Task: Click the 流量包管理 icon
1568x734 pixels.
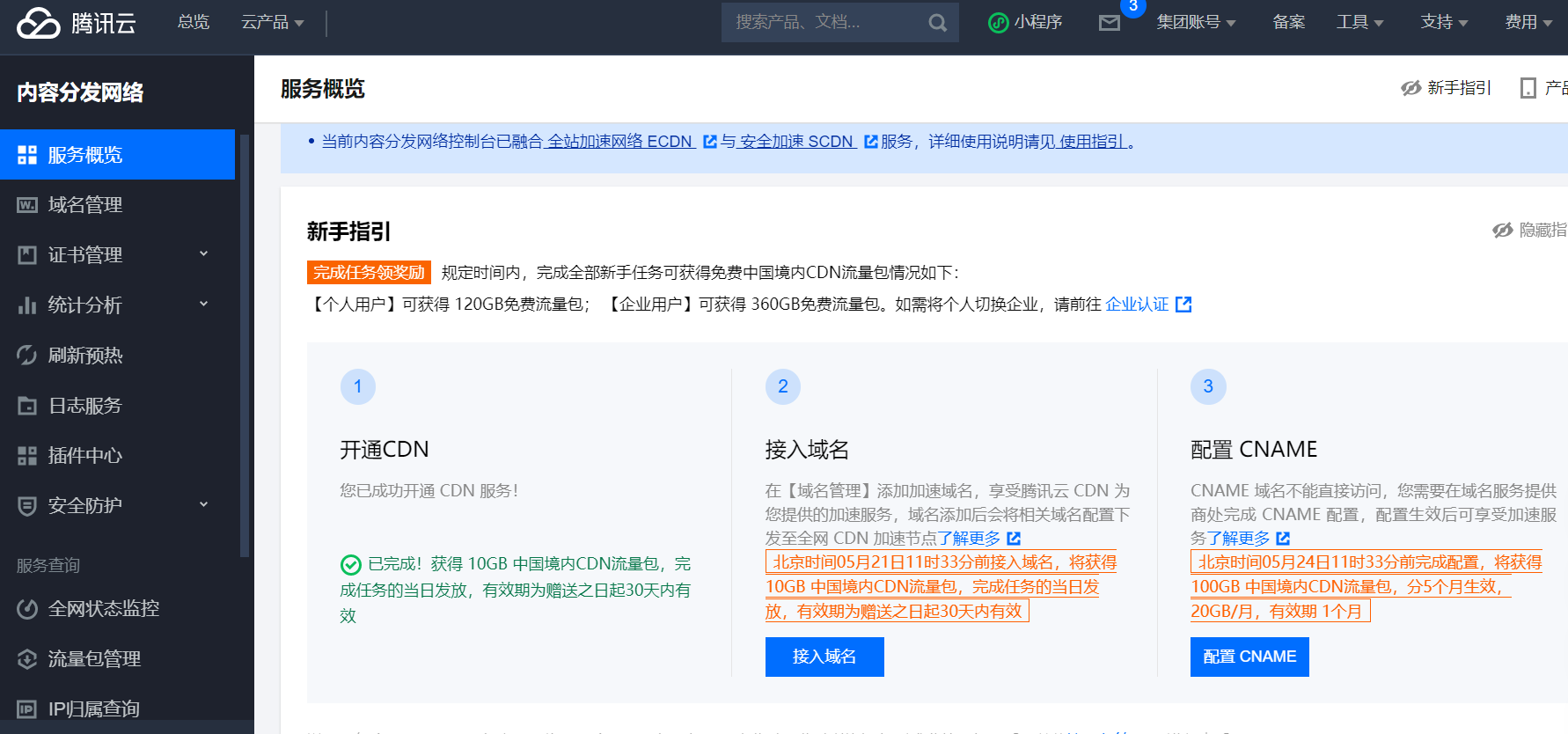Action: tap(27, 659)
